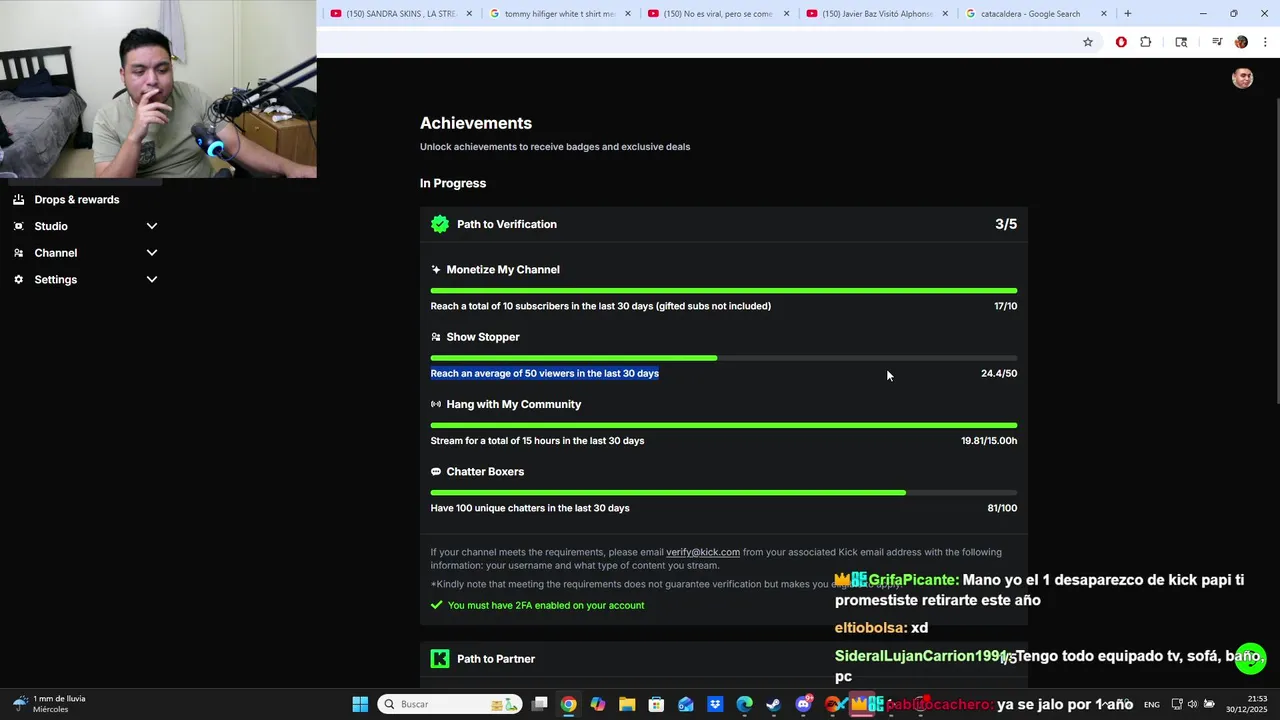
Task: Click the Monetize My Channel progress bar
Action: 724,290
